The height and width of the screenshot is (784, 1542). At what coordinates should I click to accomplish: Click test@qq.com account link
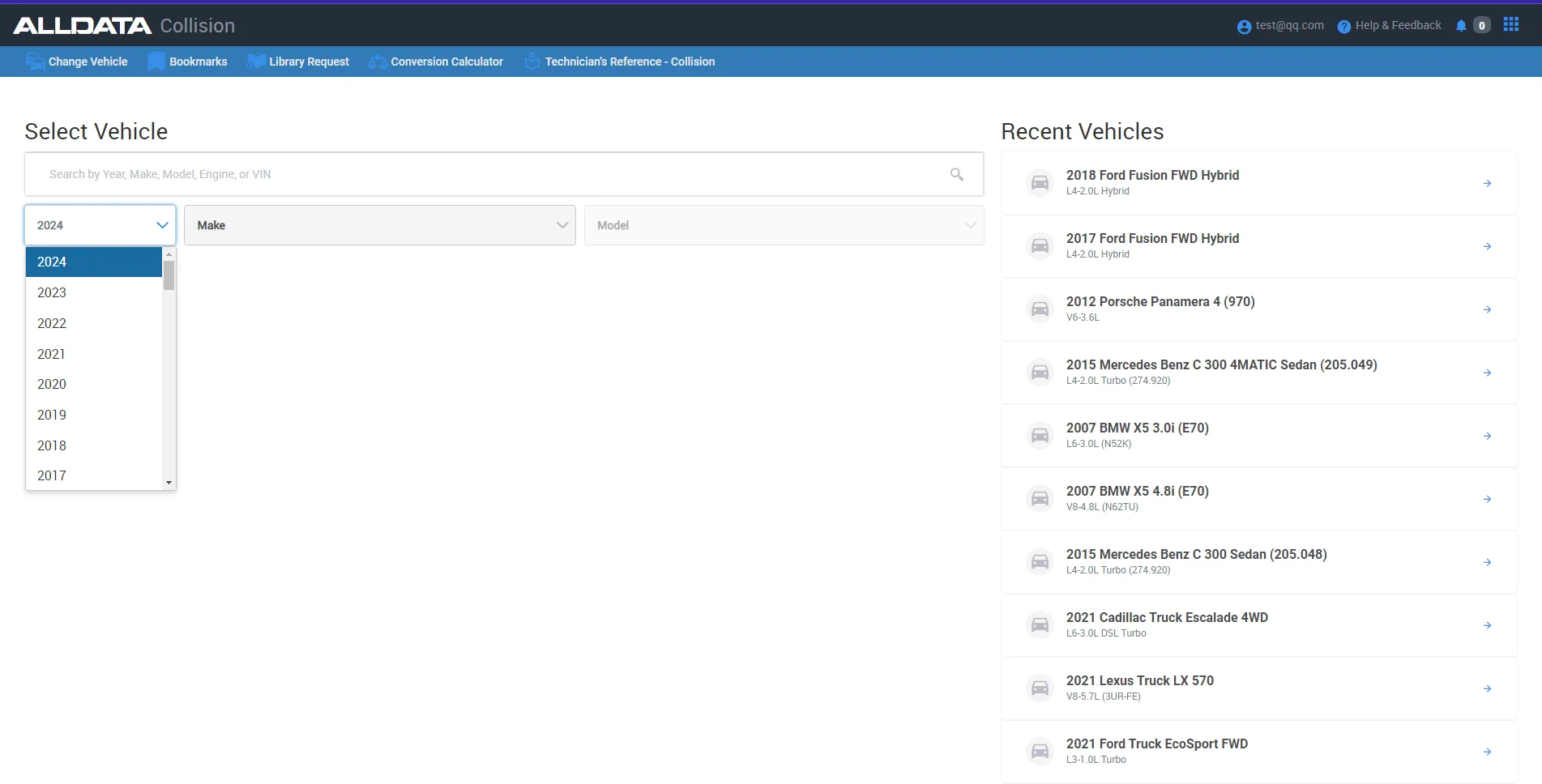click(x=1289, y=25)
